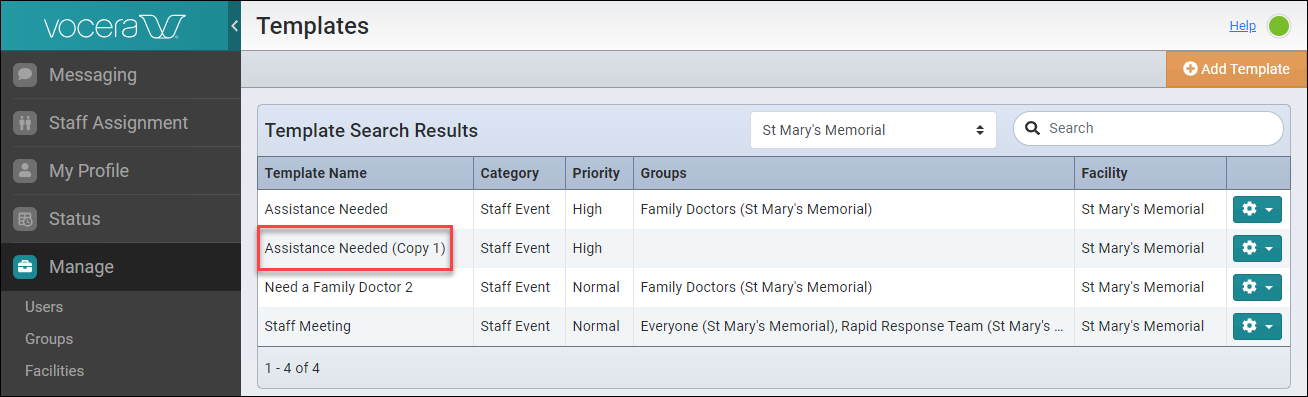The image size is (1308, 397).
Task: Click the magnifier icon in Search box
Action: [1034, 128]
